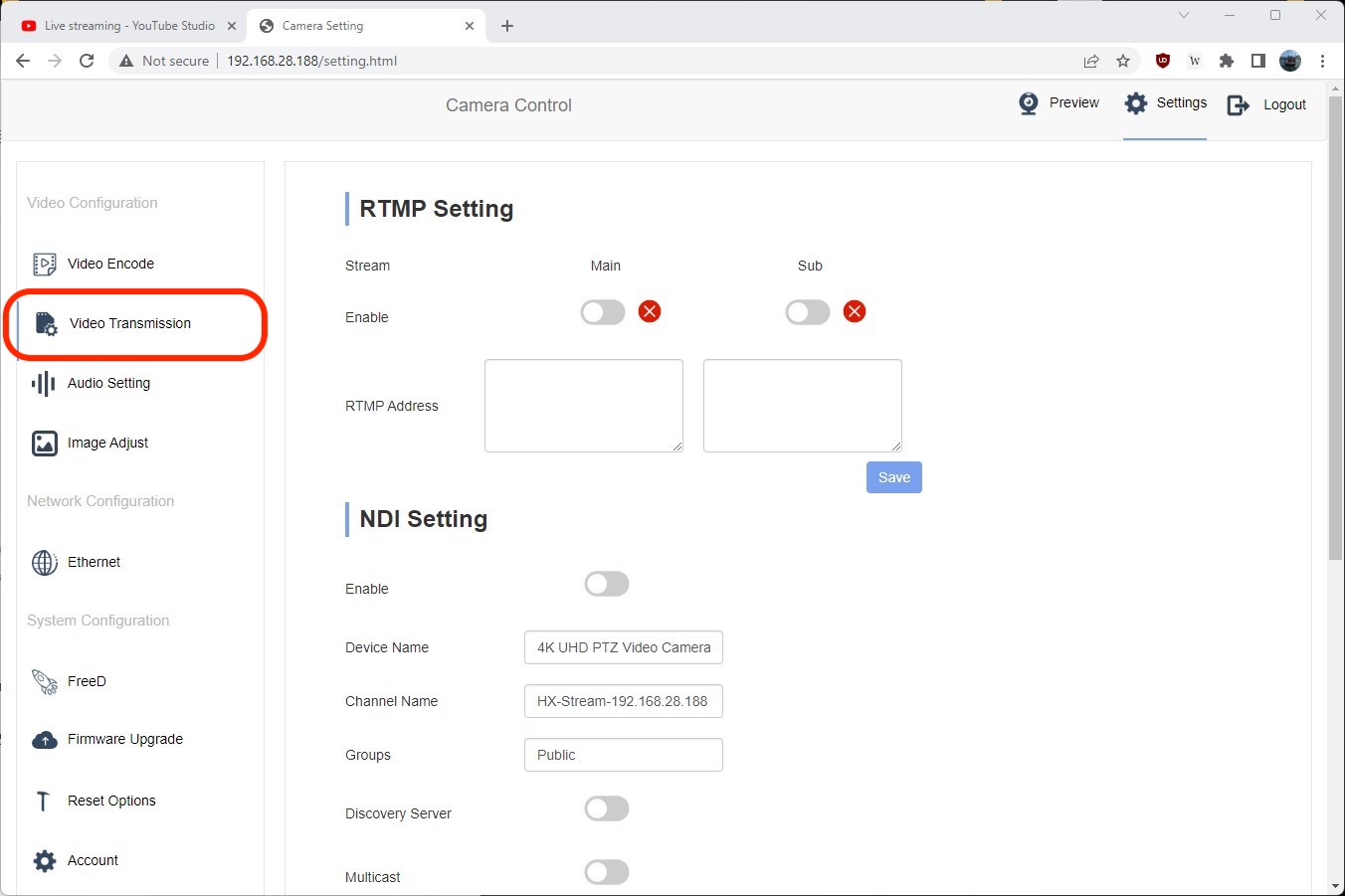The width and height of the screenshot is (1345, 896).
Task: Click the Account gear icon
Action: [x=44, y=860]
